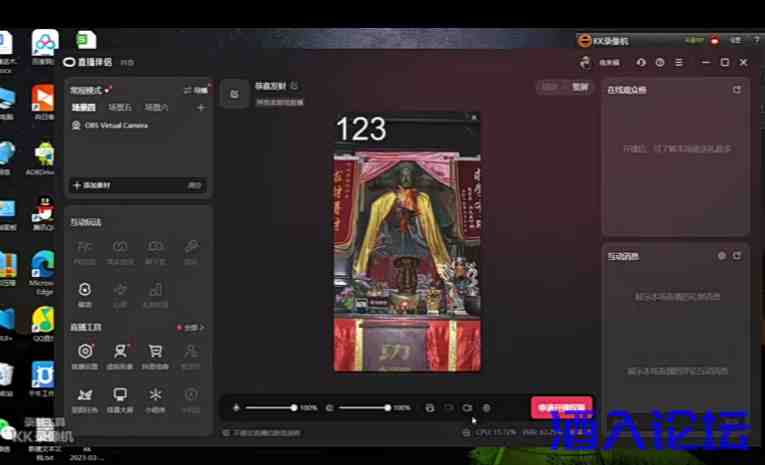Open the round settings icon in bottom bar
Viewport: 765px width, 465px height.
click(x=486, y=407)
